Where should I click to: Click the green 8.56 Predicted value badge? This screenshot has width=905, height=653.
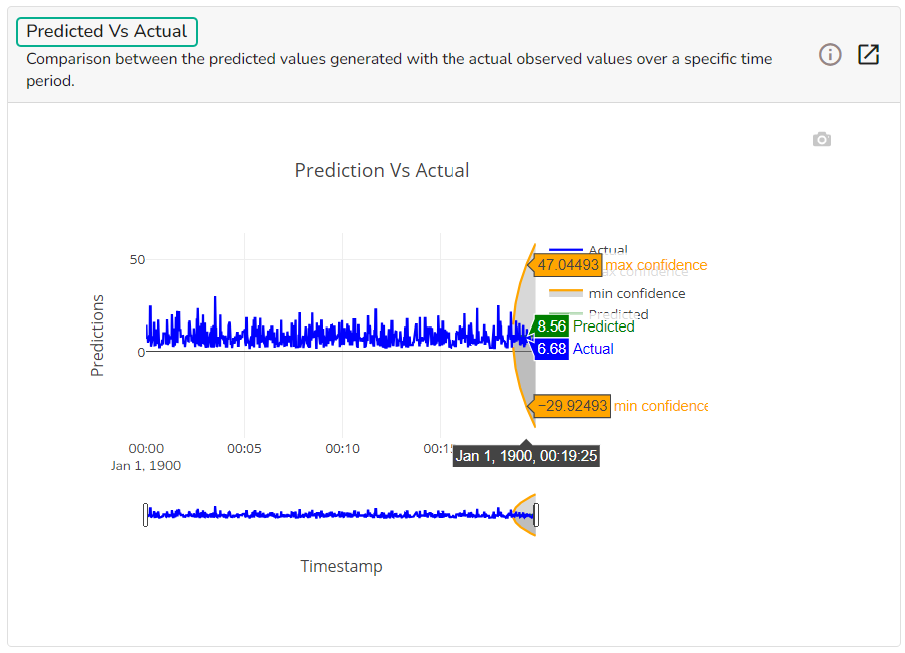pyautogui.click(x=551, y=326)
